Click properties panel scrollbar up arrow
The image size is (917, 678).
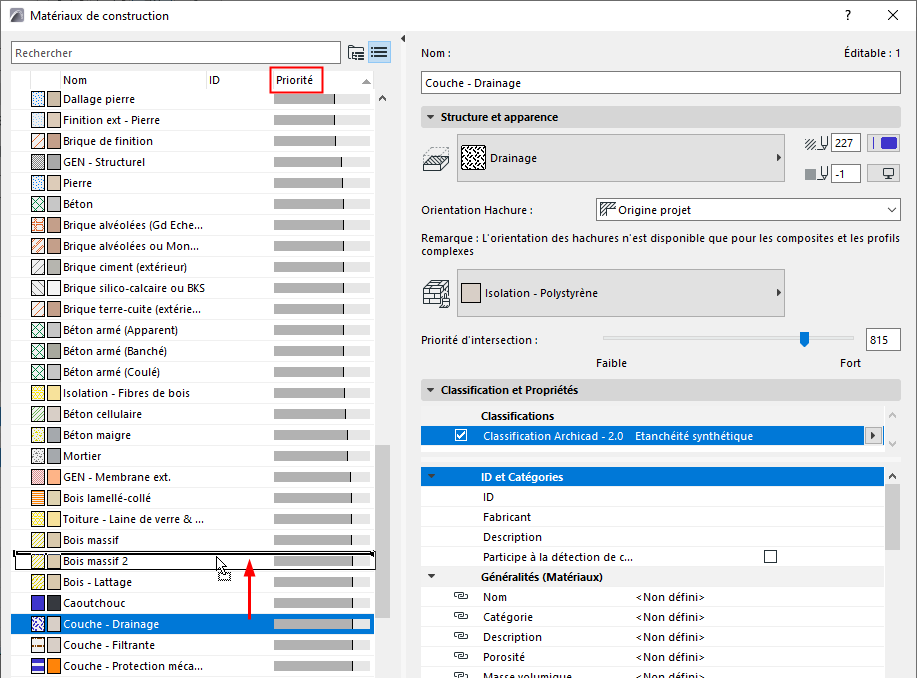(x=892, y=476)
